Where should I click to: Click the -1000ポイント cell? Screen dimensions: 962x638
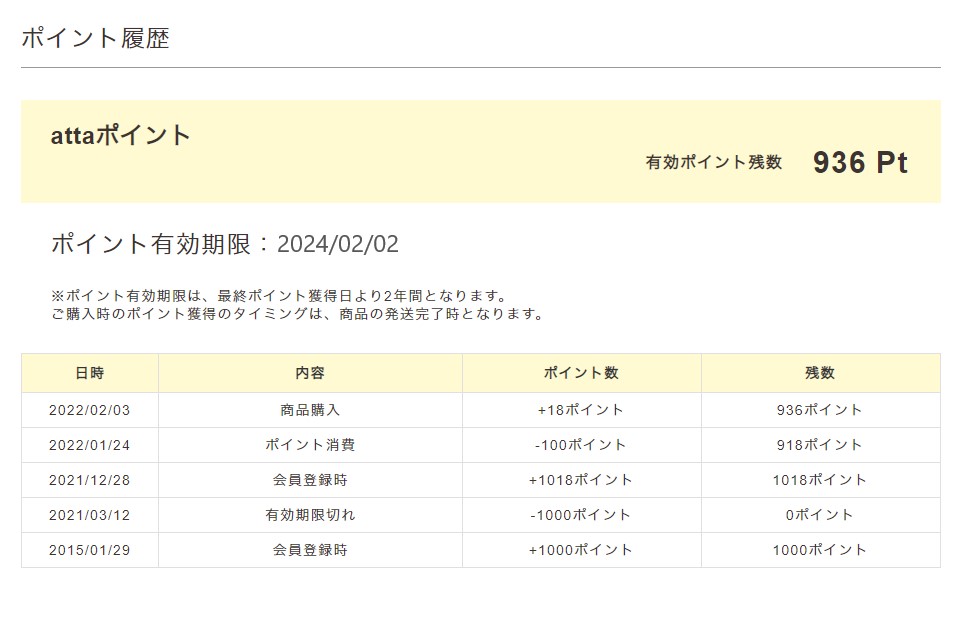(x=581, y=515)
